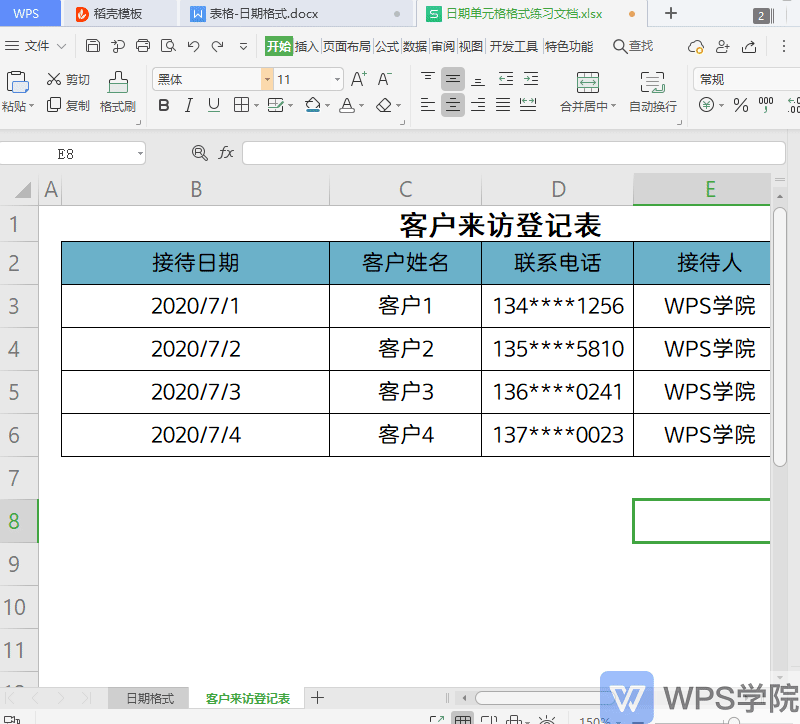The width and height of the screenshot is (800, 724).
Task: Expand the paste options arrow
Action: click(x=32, y=106)
